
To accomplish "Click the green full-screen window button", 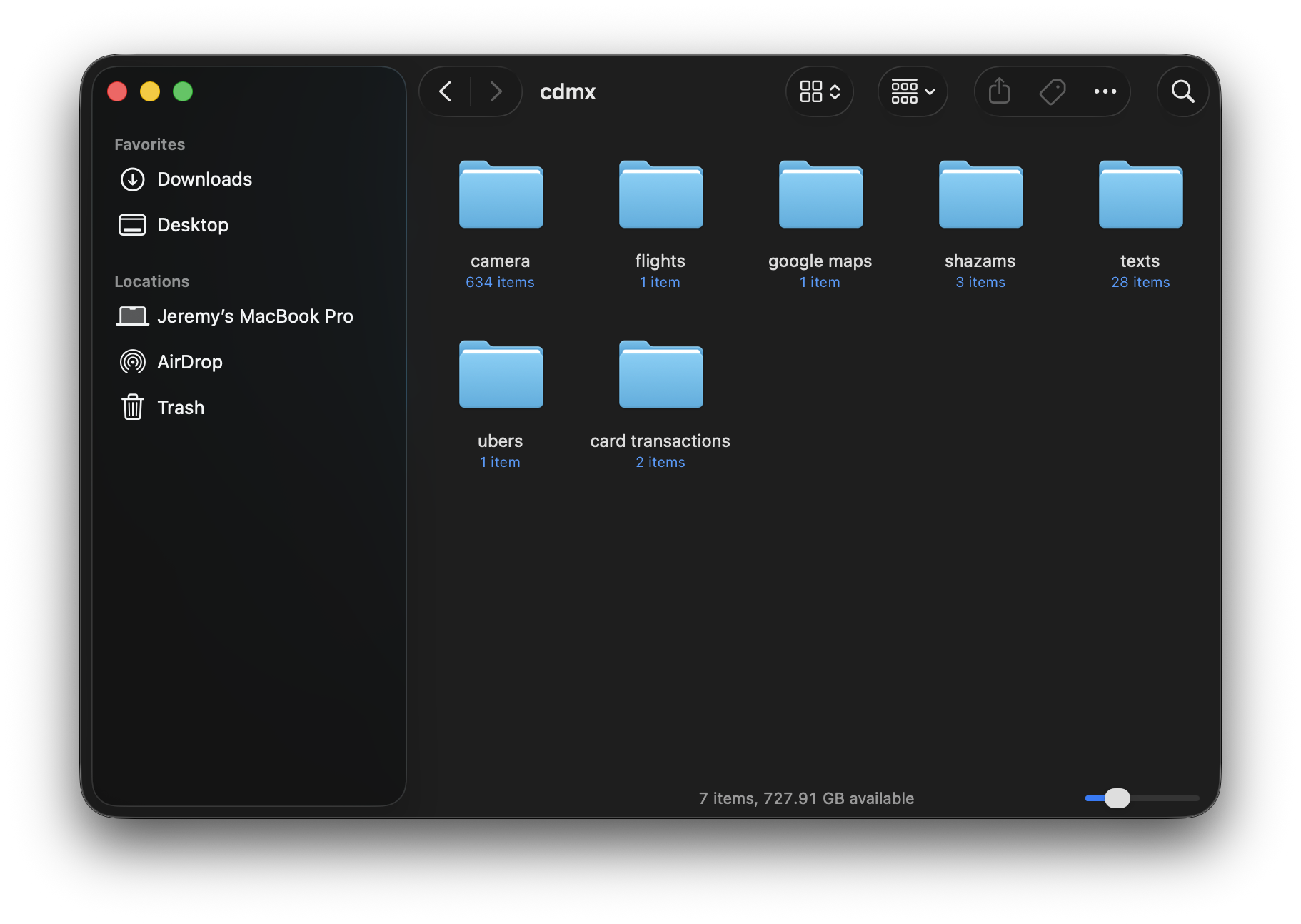I will (x=183, y=91).
